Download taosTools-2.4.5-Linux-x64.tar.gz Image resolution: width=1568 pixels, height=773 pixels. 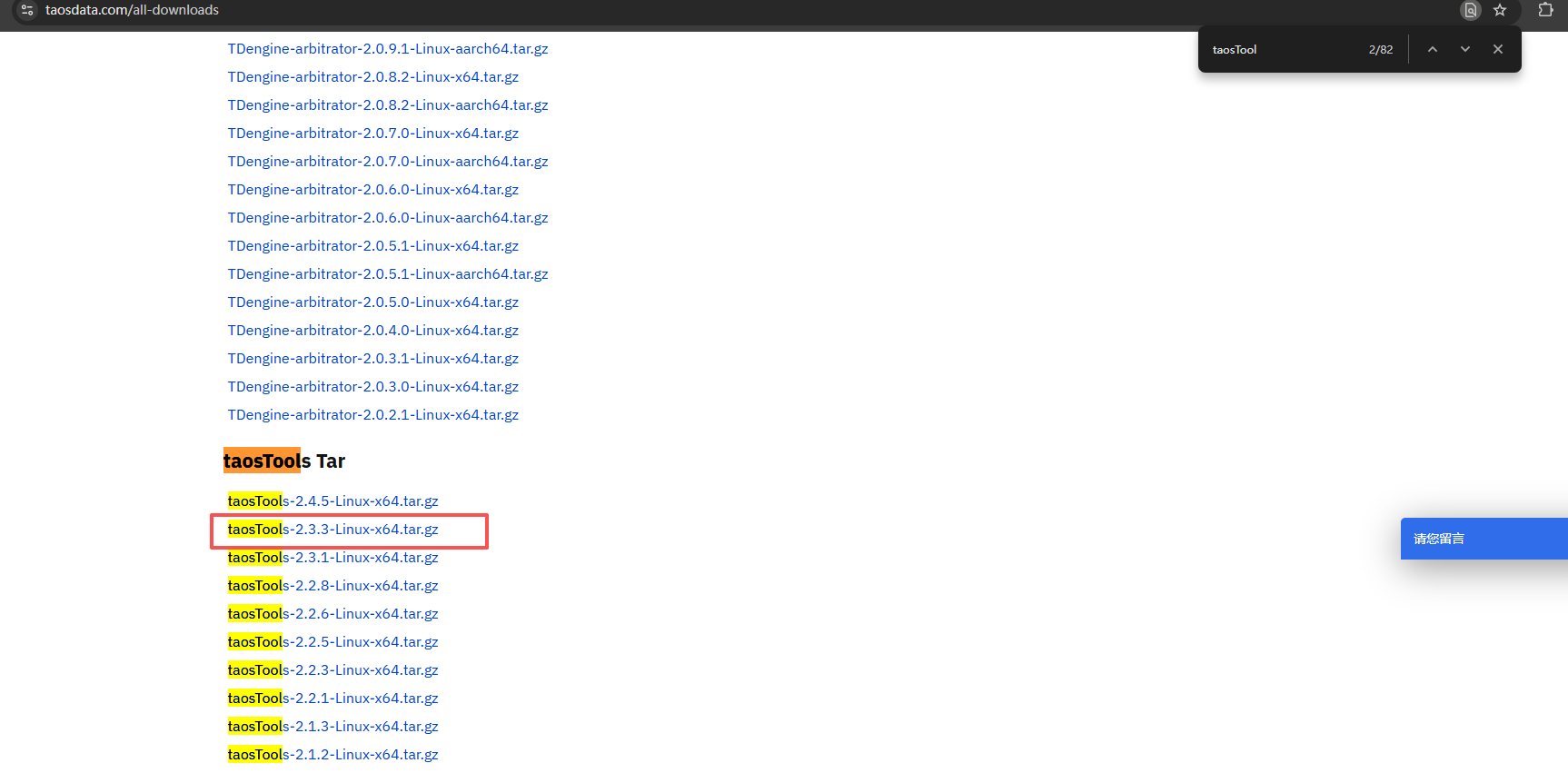coord(332,501)
